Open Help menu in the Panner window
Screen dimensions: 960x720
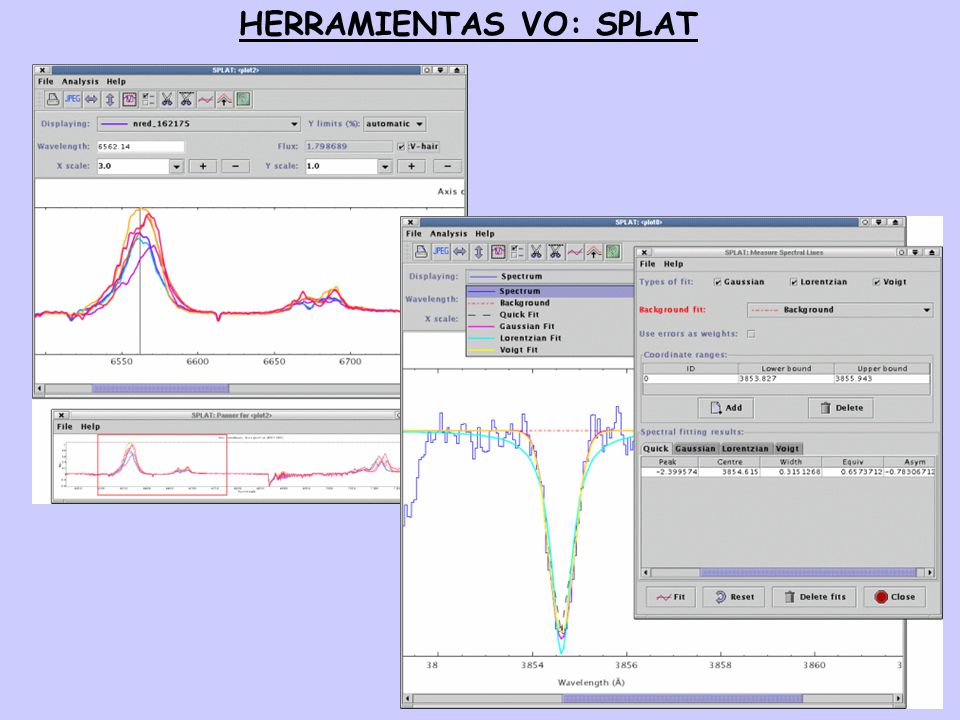click(x=90, y=427)
